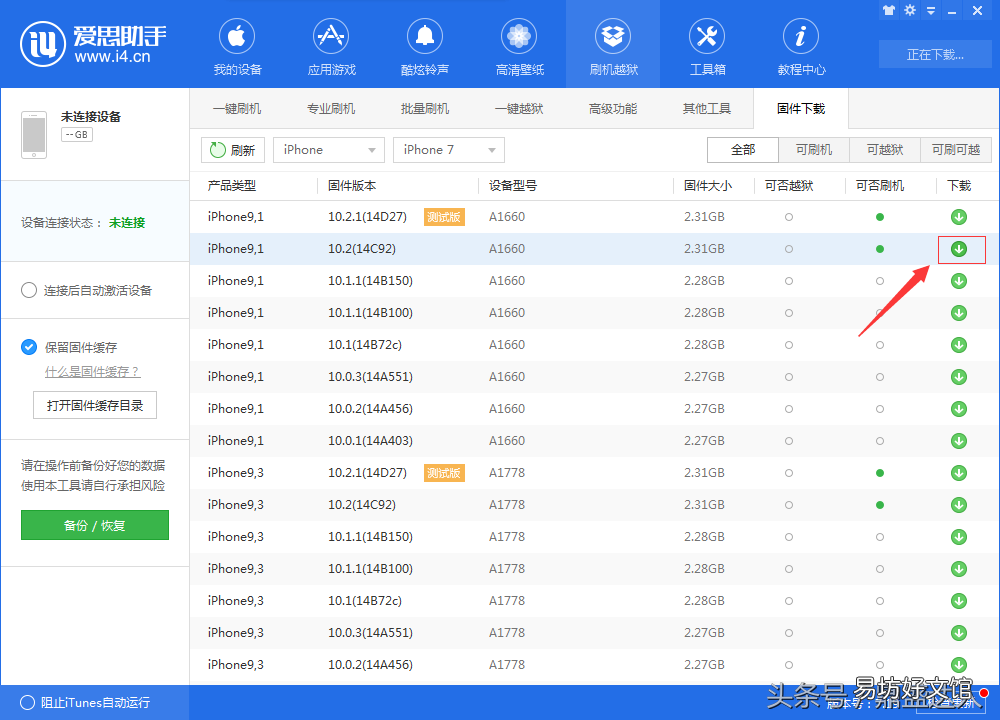The width and height of the screenshot is (1000, 720).
Task: Sort by 固件大小 column header
Action: 708,186
